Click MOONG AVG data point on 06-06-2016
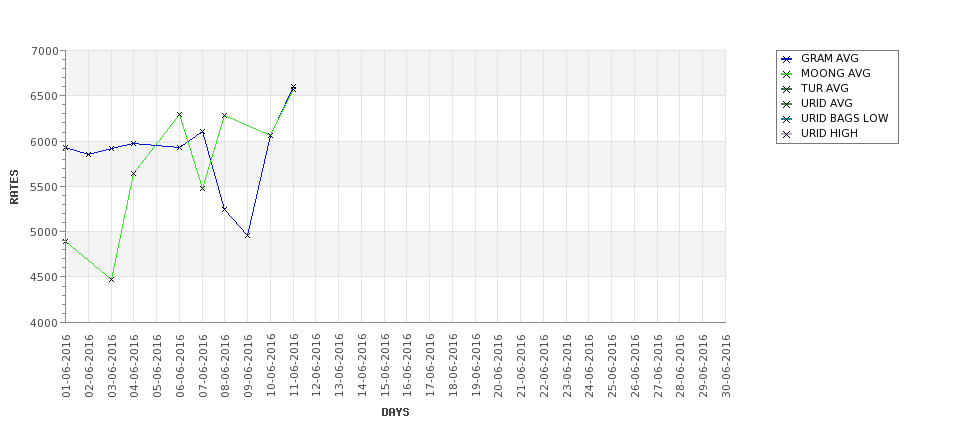This screenshot has width=975, height=429. [179, 114]
